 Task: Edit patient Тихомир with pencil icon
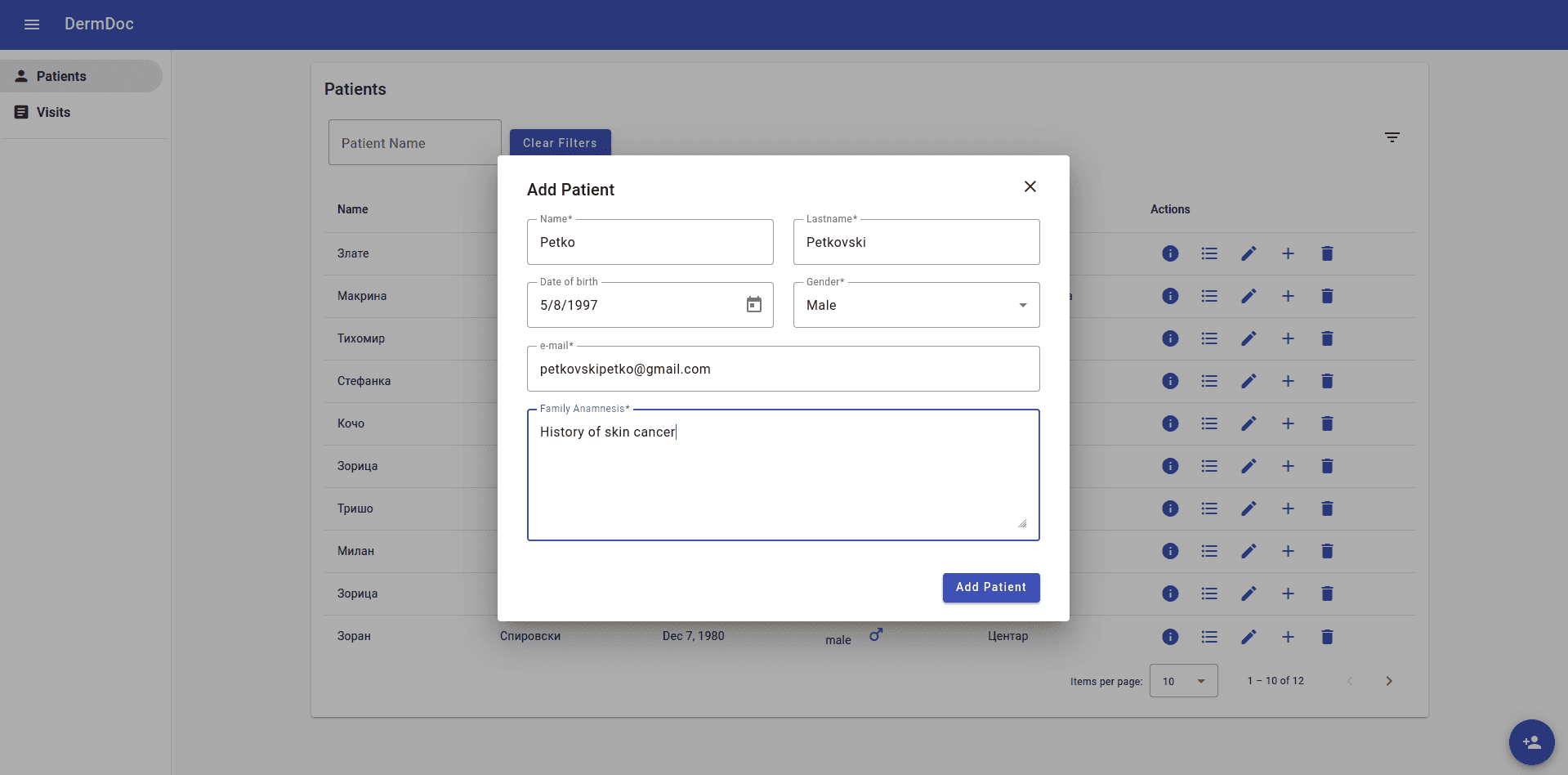coord(1249,338)
